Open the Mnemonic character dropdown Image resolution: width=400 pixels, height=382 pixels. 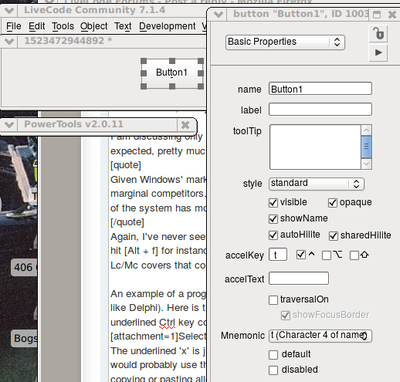coord(320,335)
